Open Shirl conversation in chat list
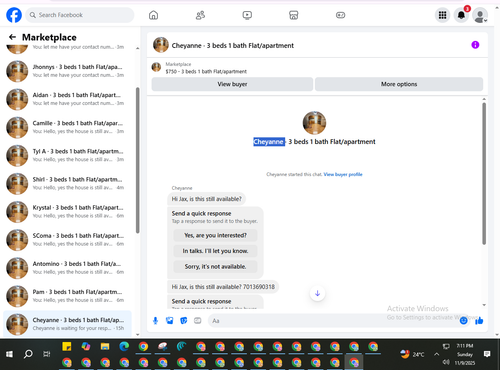Image resolution: width=500 pixels, height=370 pixels. (x=67, y=184)
